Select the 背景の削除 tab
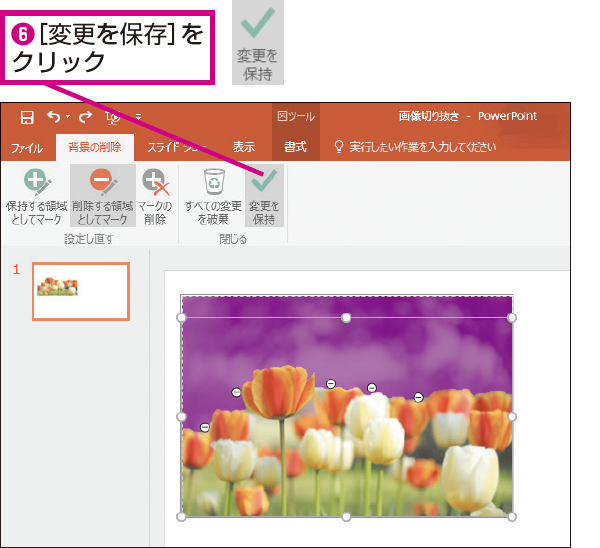This screenshot has height=548, width=600. tap(95, 147)
